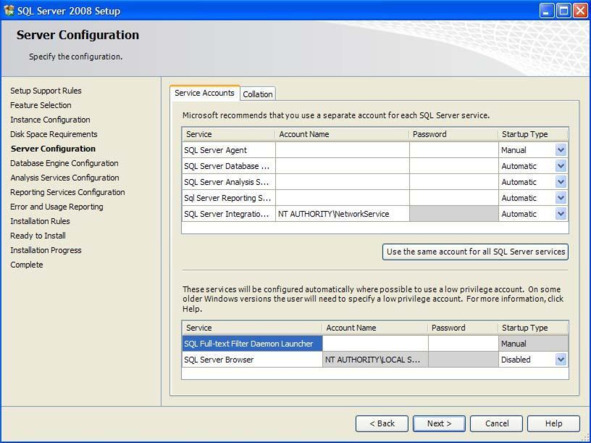Select the SQL Server Database service cell
Screen dimensions: 591x443
click(x=228, y=166)
